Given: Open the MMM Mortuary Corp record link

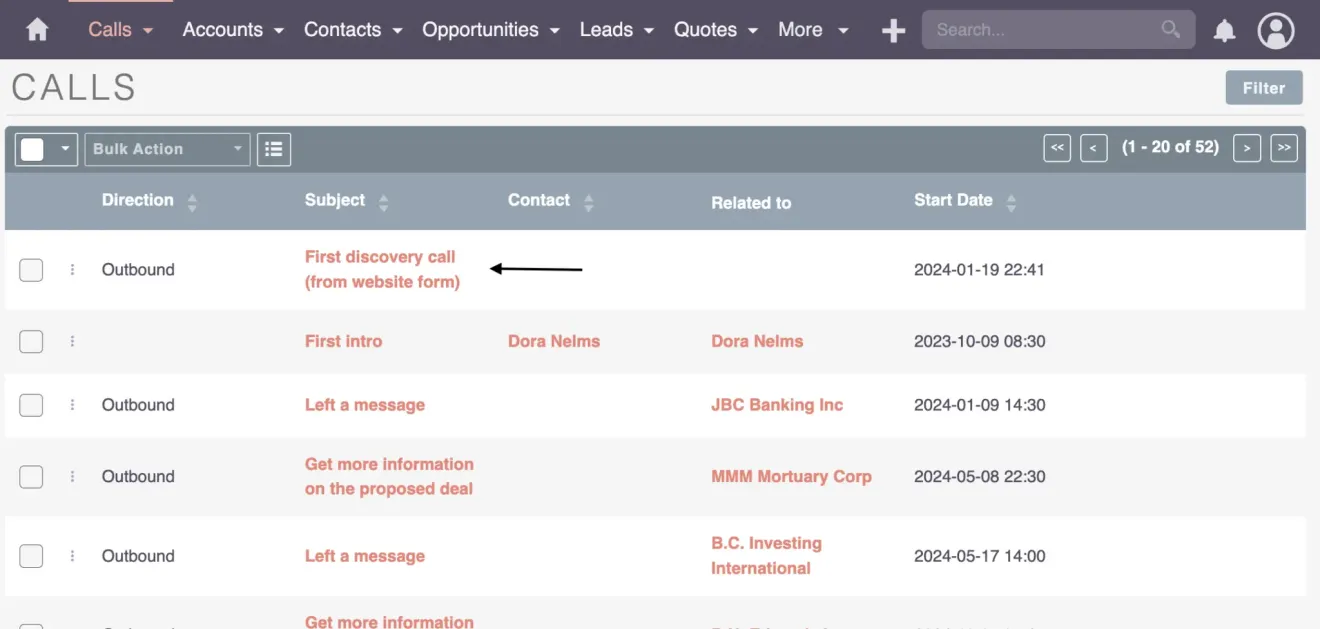Looking at the screenshot, I should point(792,477).
